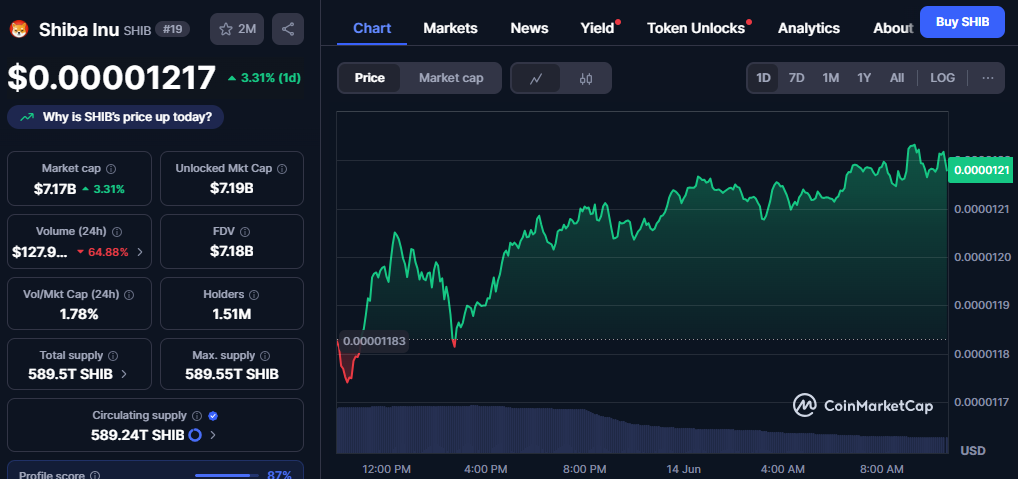
Task: Open the Markets tab
Action: click(x=450, y=29)
